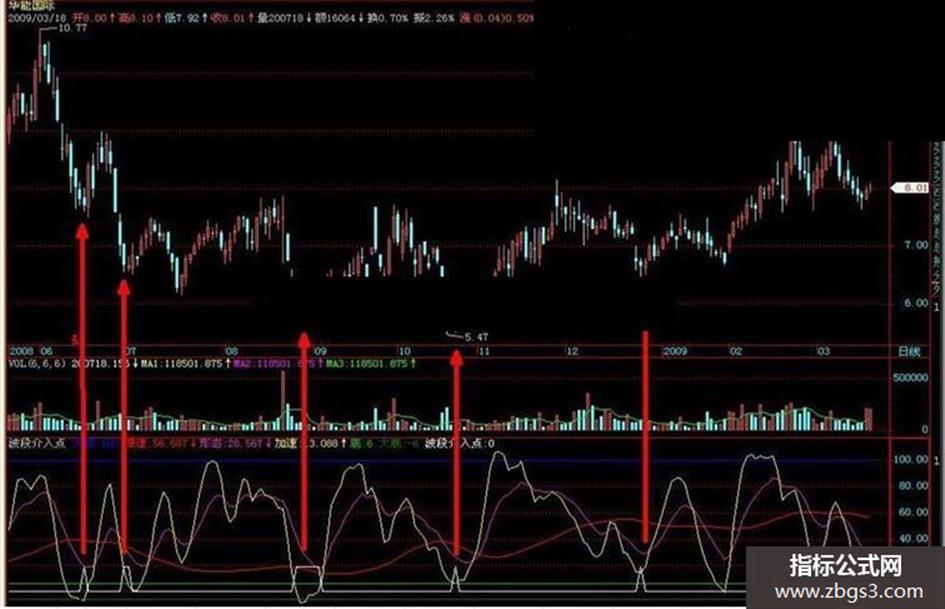Click the MA3 green volume value
The width and height of the screenshot is (945, 609).
point(366,364)
